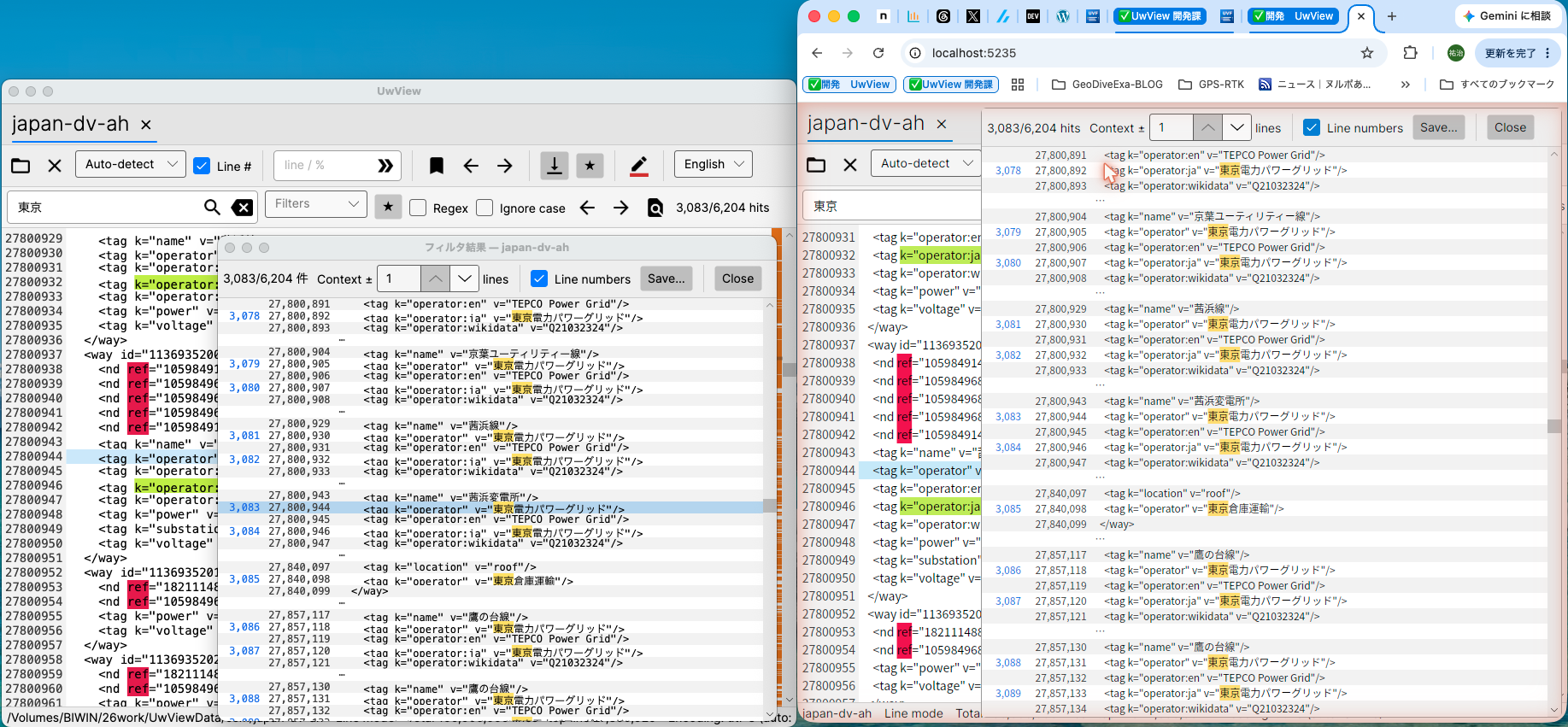This screenshot has width=1568, height=727.
Task: Click the X icon in browser UwView toolbar
Action: tap(850, 164)
